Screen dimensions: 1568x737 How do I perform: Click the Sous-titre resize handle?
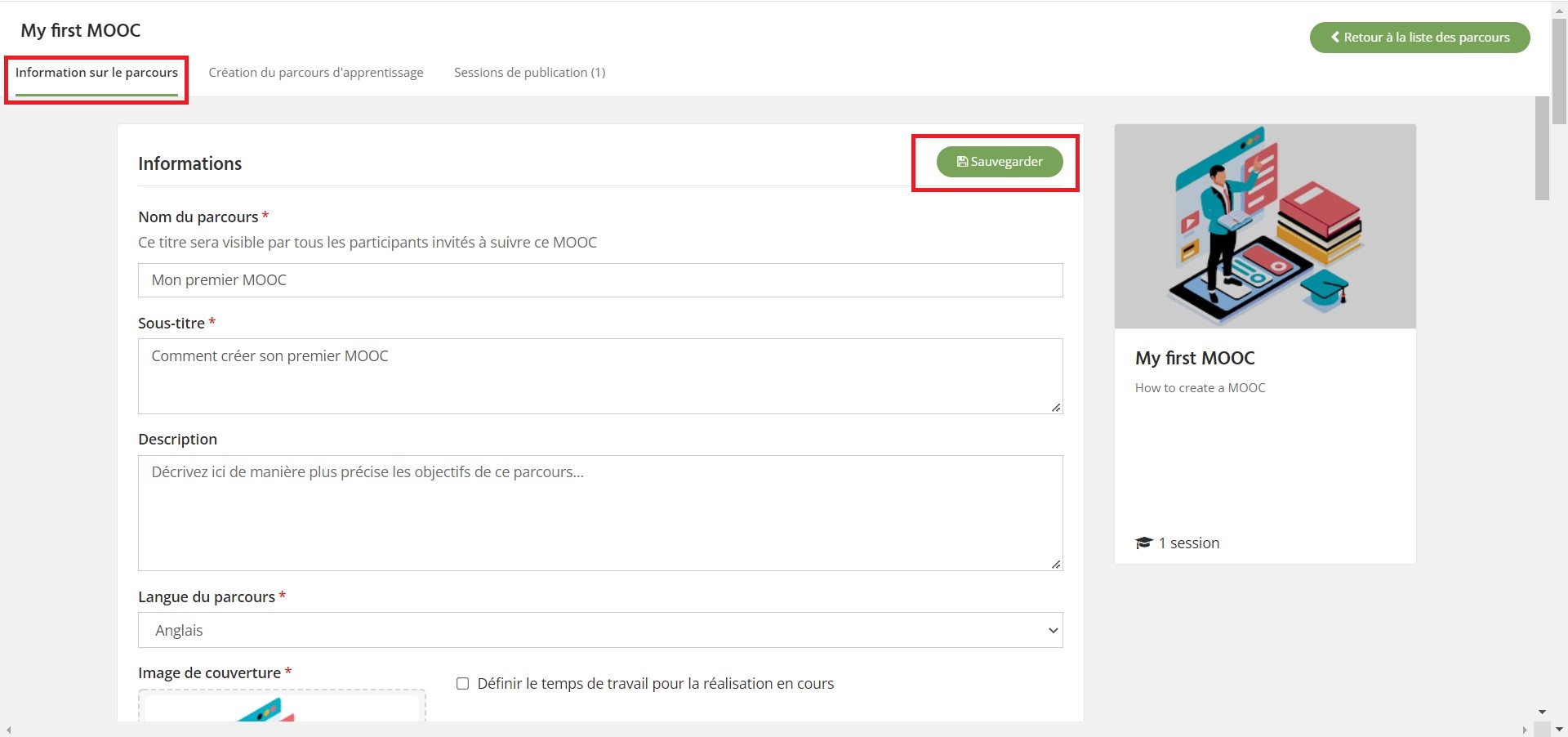click(x=1056, y=407)
